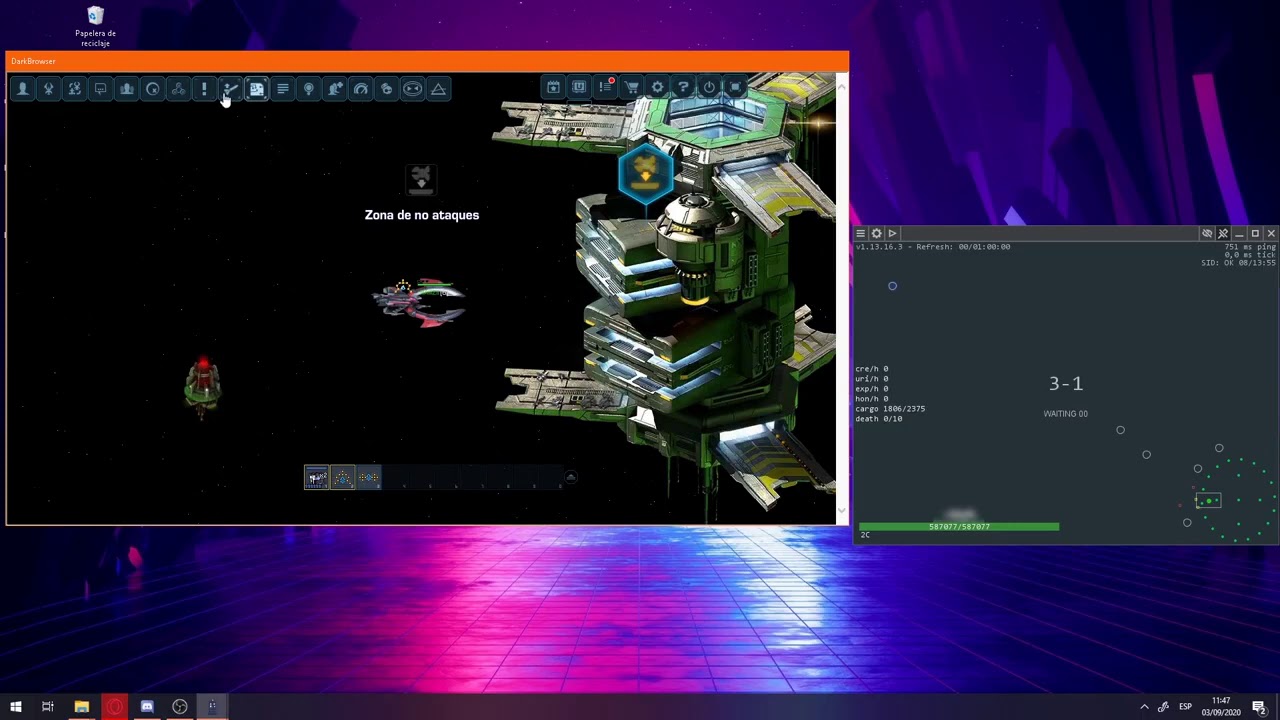1280x720 pixels.
Task: Open the three-circle nodes toolbar icon
Action: coord(178,89)
